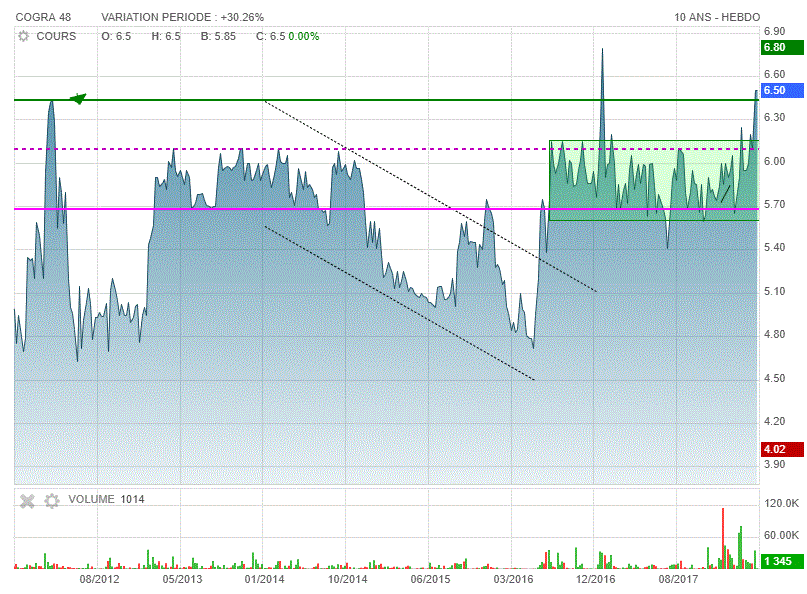Screen dimensions: 807x594
Task: Remove the VOLUME indicator with X icon
Action: pos(27,500)
